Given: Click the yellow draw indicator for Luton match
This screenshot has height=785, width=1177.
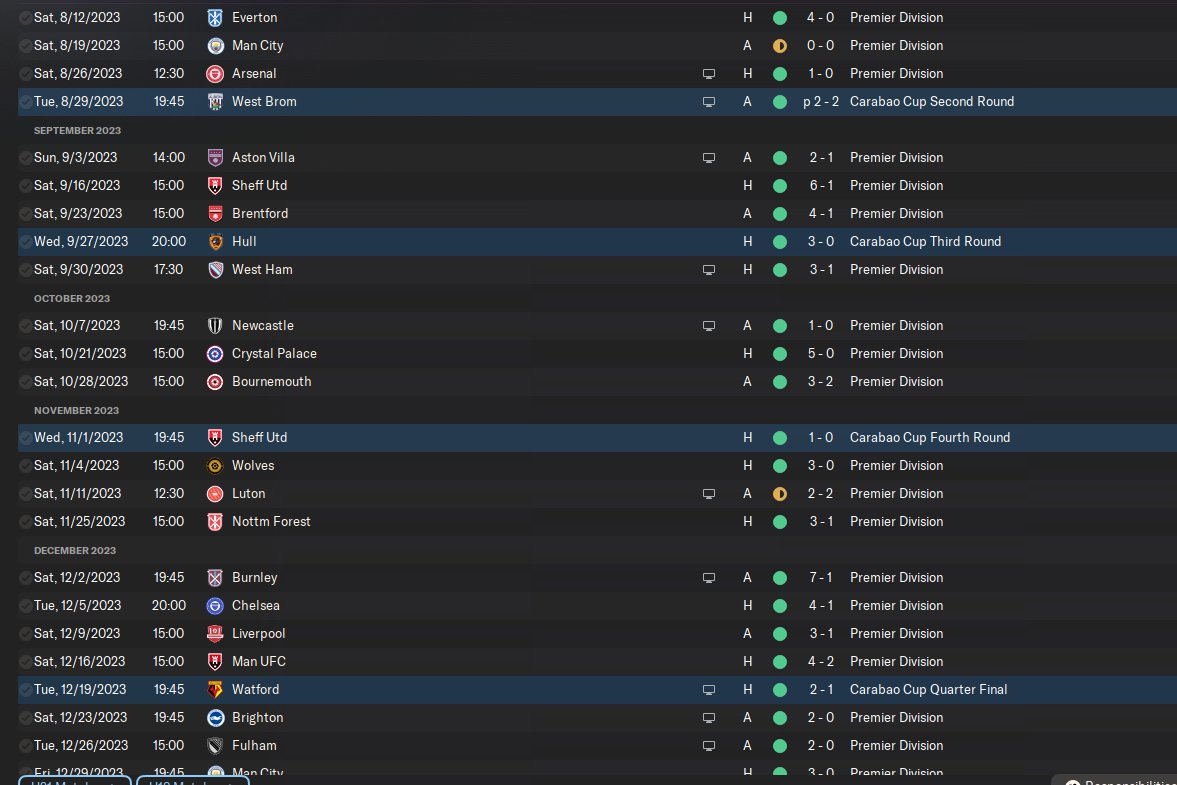Looking at the screenshot, I should point(780,494).
